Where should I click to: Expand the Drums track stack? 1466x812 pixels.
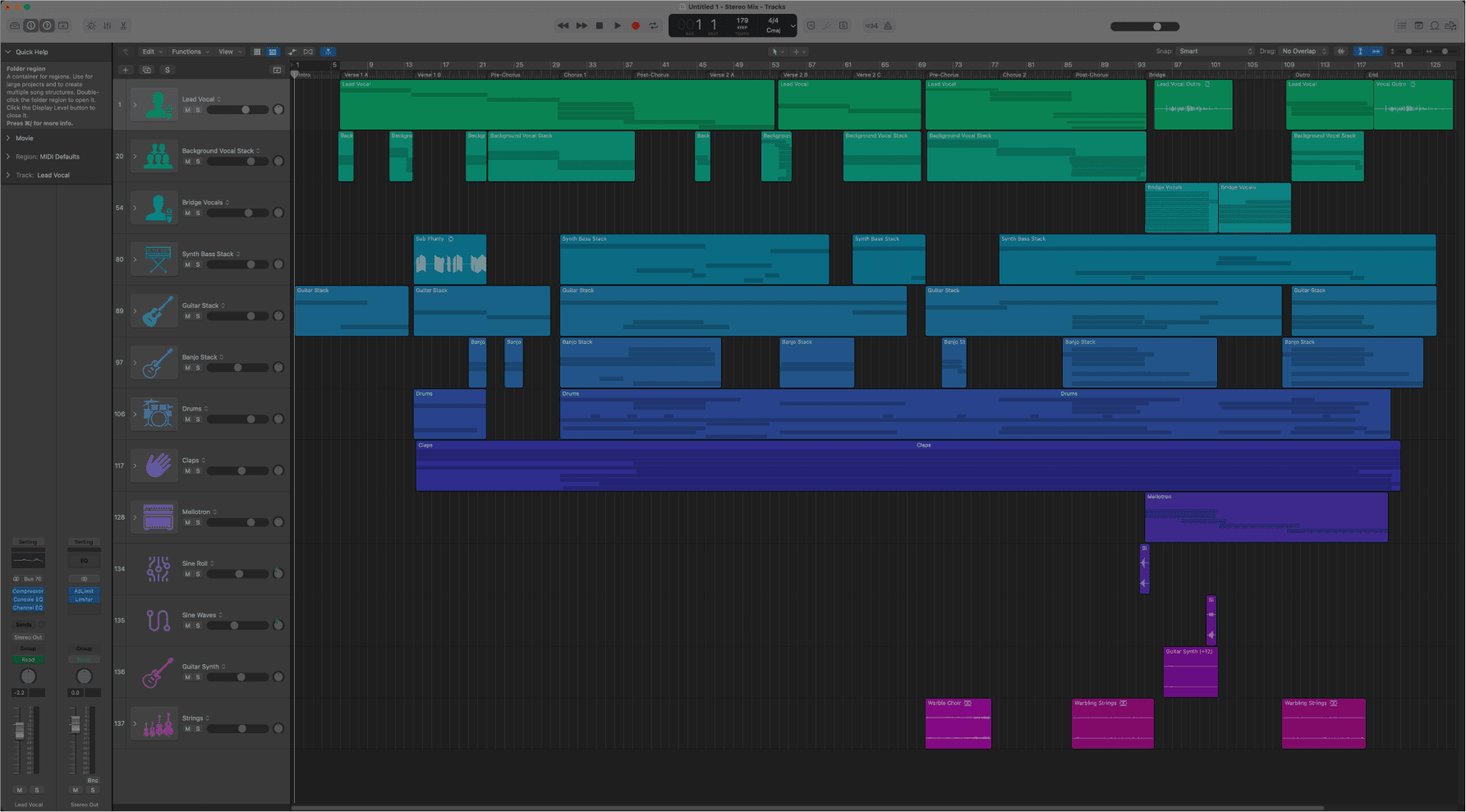click(x=135, y=414)
